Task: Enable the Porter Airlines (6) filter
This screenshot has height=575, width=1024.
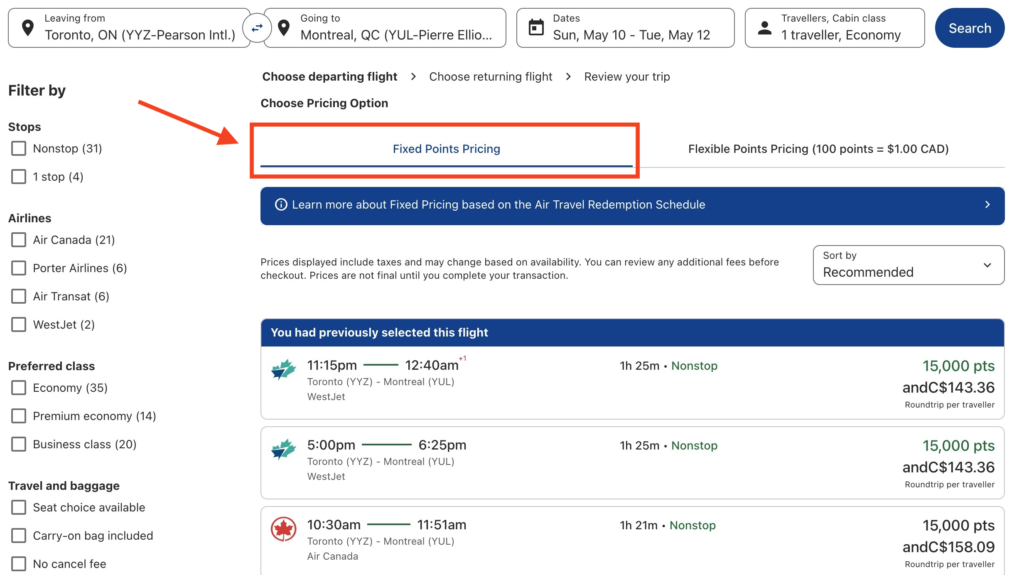Action: point(19,268)
